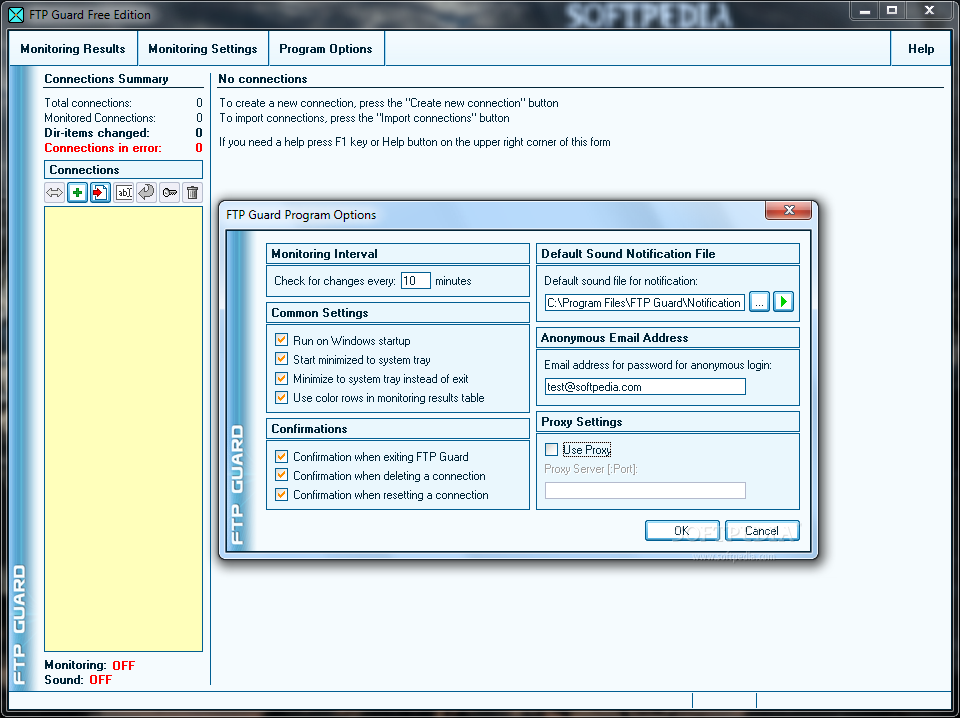
Task: Open the Program Options tab
Action: (x=326, y=49)
